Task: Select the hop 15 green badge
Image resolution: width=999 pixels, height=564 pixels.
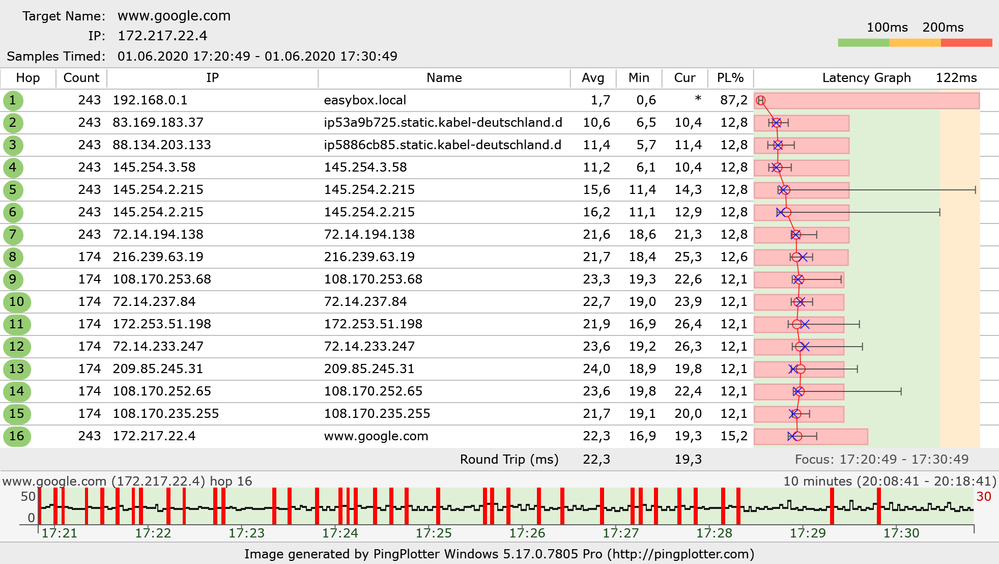Action: click(17, 414)
